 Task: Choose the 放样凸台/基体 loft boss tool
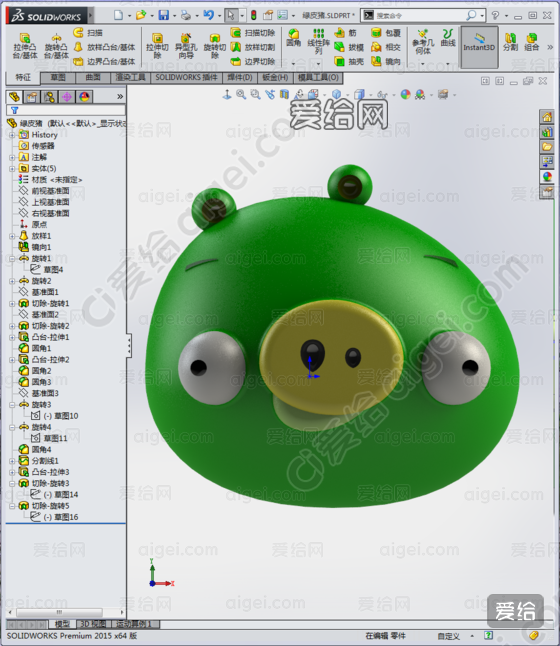coord(104,47)
